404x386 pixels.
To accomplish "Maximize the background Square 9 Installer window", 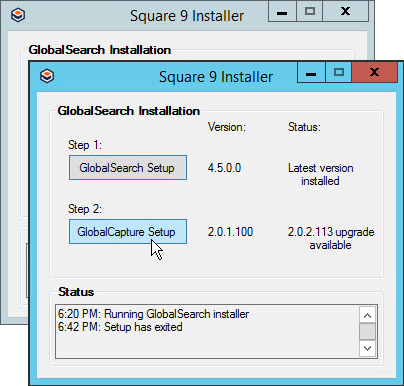I will coord(310,12).
